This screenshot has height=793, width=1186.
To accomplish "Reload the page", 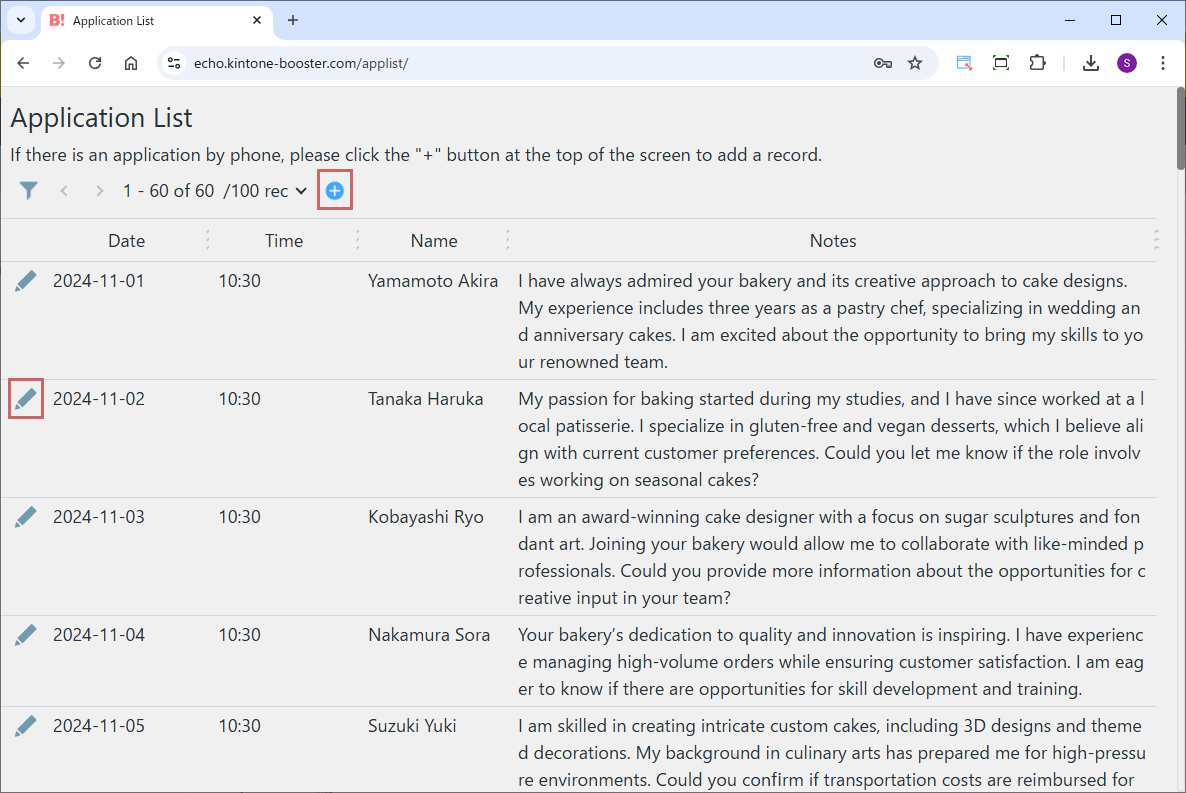I will (95, 63).
